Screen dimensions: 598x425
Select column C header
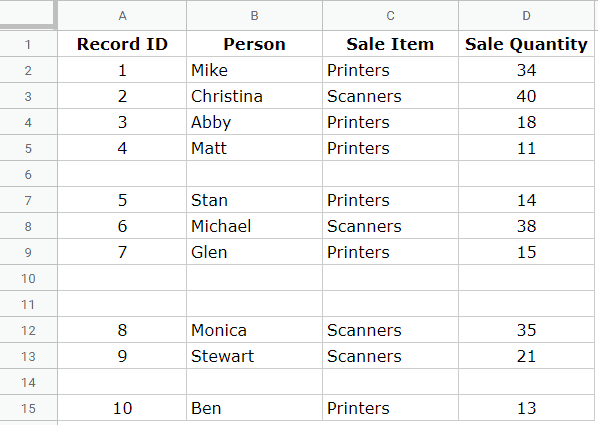click(x=390, y=15)
